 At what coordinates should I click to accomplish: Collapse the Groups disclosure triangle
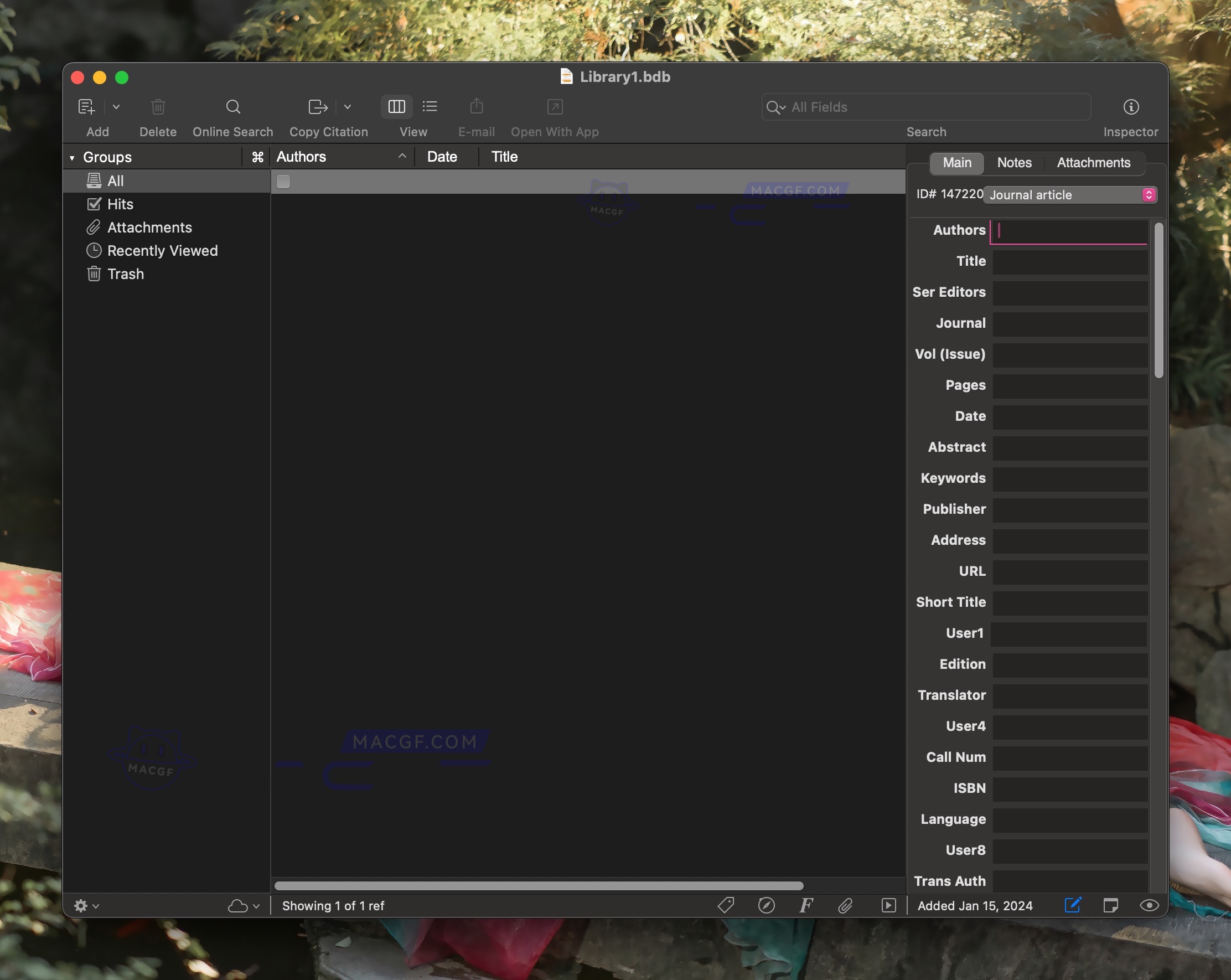pyautogui.click(x=73, y=158)
